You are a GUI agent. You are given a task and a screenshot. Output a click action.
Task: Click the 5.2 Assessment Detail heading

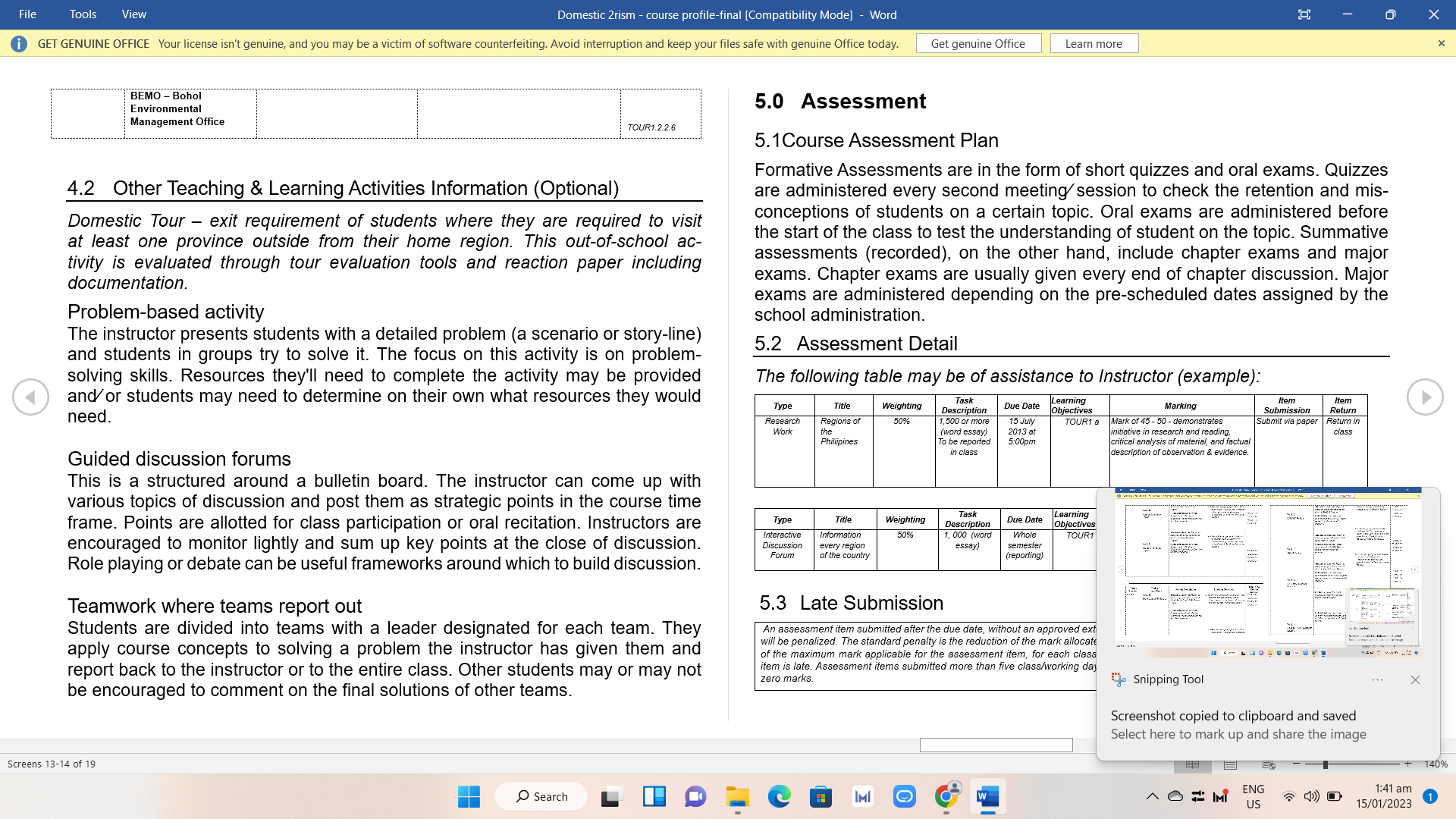coord(855,344)
